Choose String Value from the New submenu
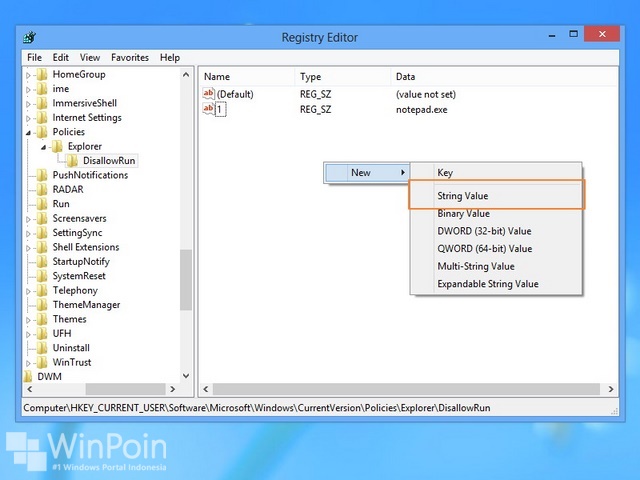The height and width of the screenshot is (480, 640). tap(496, 196)
